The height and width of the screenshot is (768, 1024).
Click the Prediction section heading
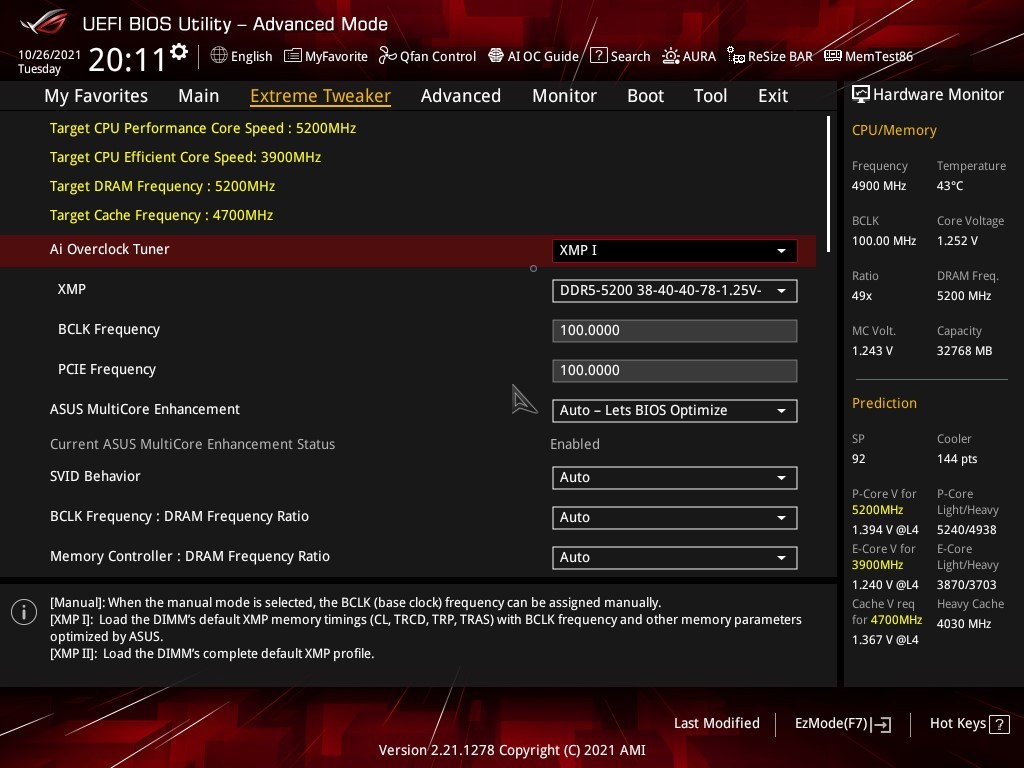[x=884, y=403]
